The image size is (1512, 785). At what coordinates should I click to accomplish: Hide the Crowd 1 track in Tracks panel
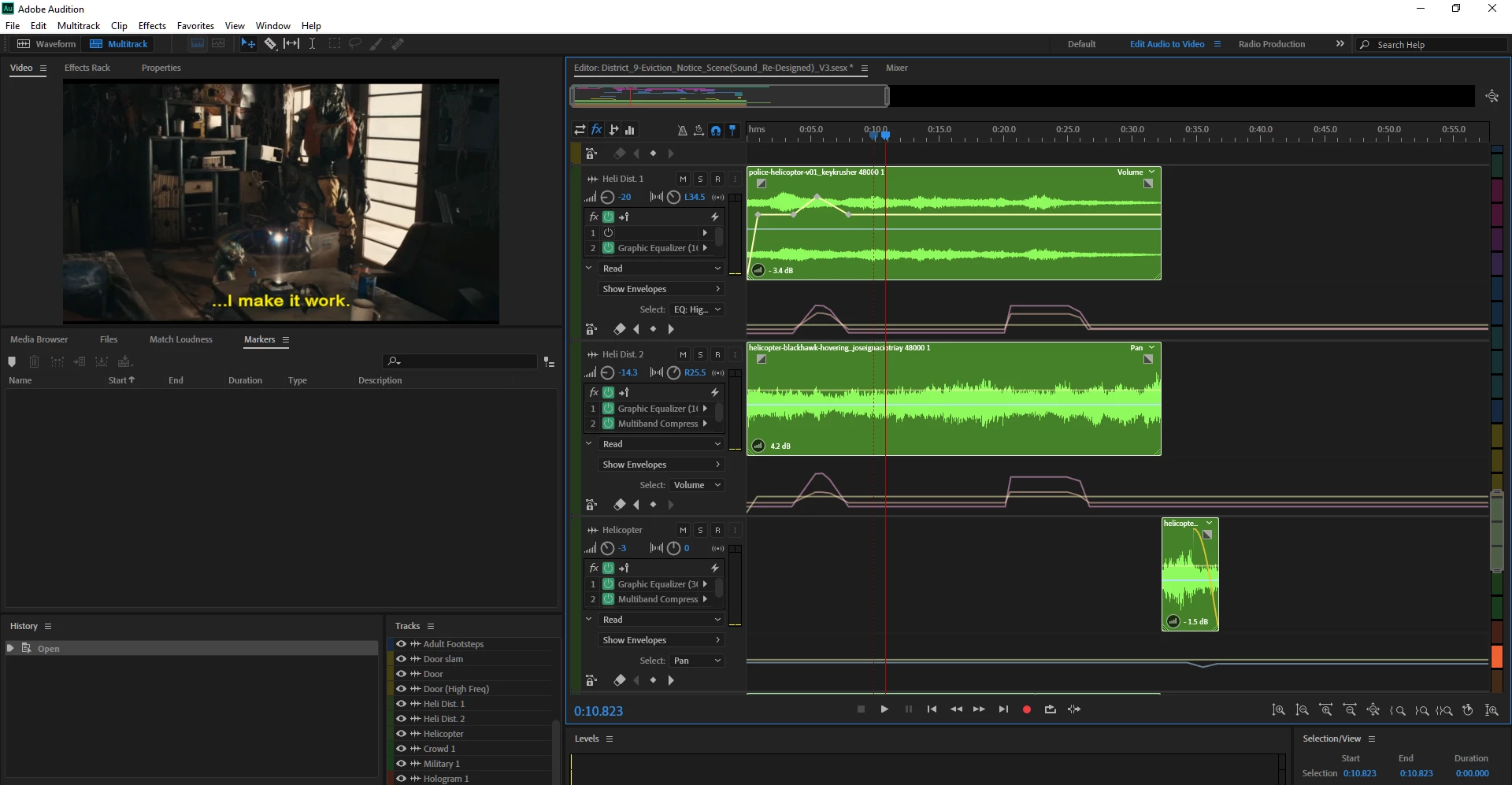tap(401, 749)
